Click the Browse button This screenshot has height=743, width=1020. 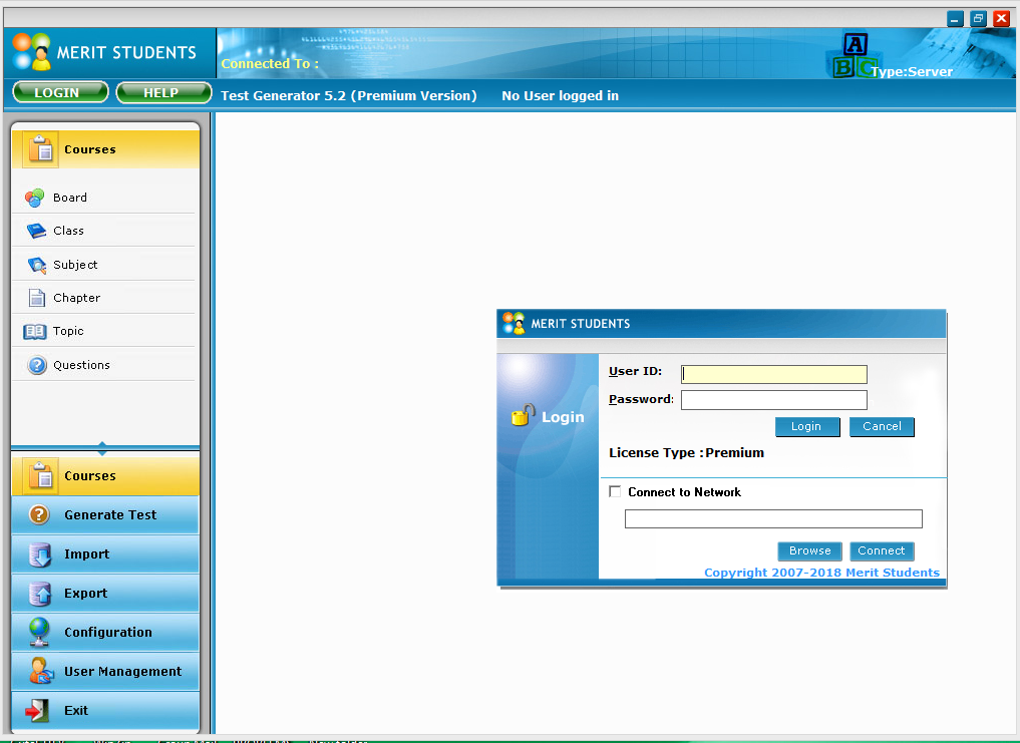[810, 551]
